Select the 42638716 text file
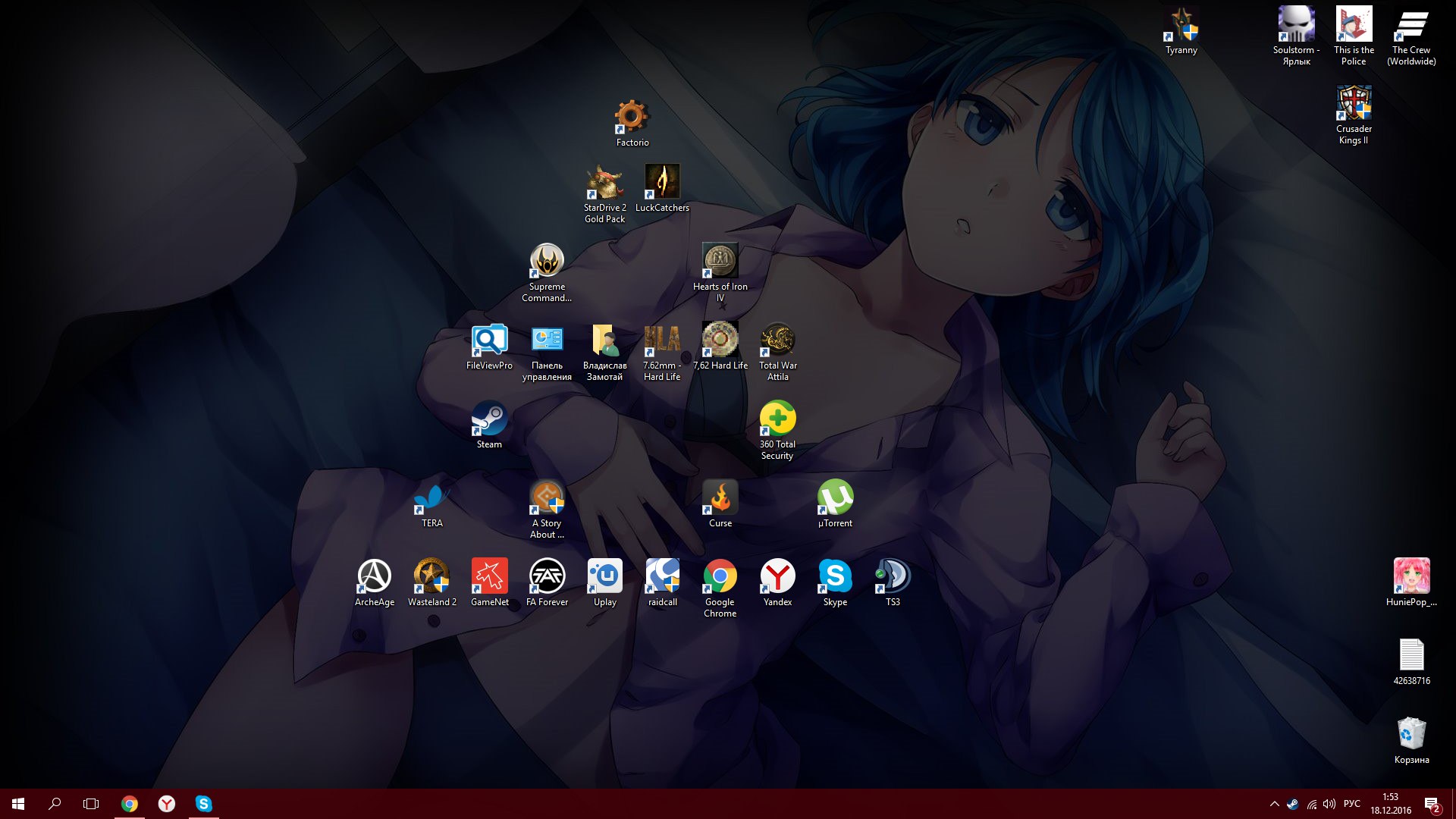Image resolution: width=1456 pixels, height=819 pixels. 1411,656
